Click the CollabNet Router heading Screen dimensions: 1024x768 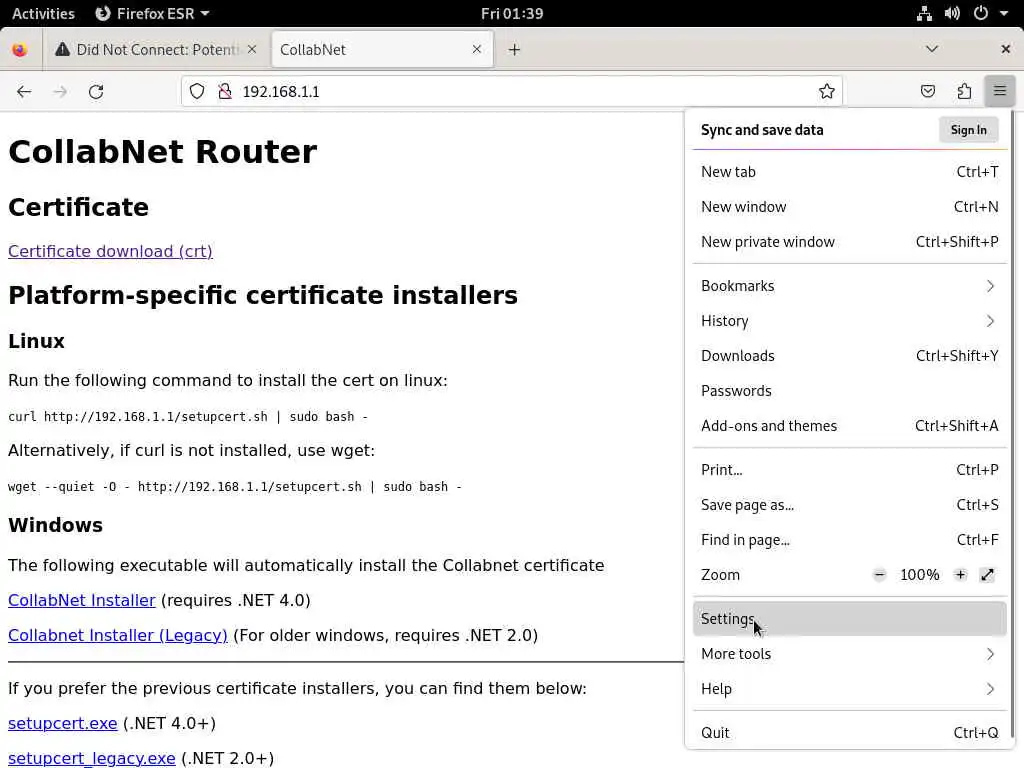click(163, 152)
